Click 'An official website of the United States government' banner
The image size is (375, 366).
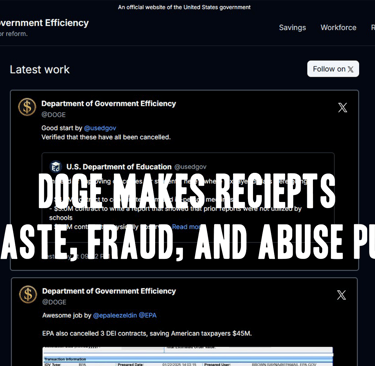[184, 7]
